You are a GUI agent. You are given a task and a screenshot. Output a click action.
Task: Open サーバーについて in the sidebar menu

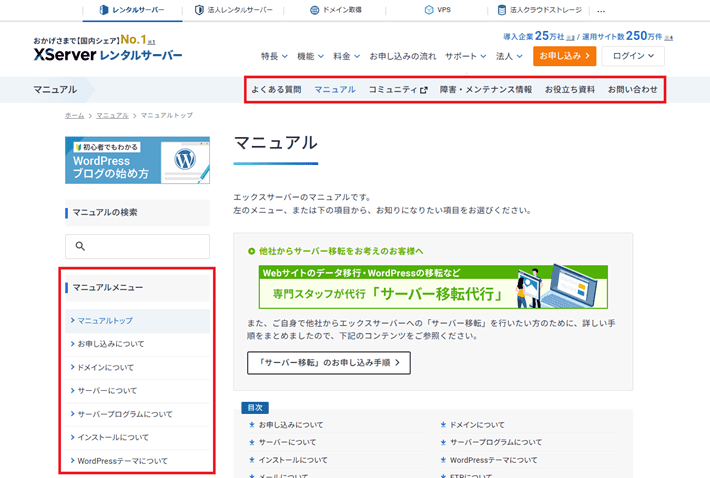tap(137, 391)
